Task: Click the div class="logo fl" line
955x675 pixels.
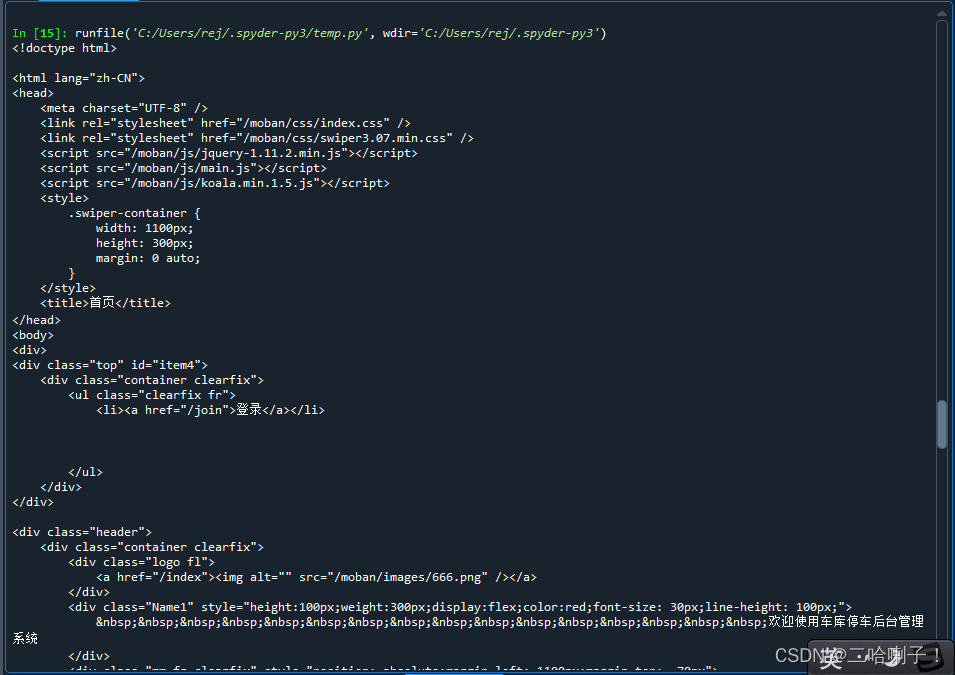Action: tap(141, 562)
